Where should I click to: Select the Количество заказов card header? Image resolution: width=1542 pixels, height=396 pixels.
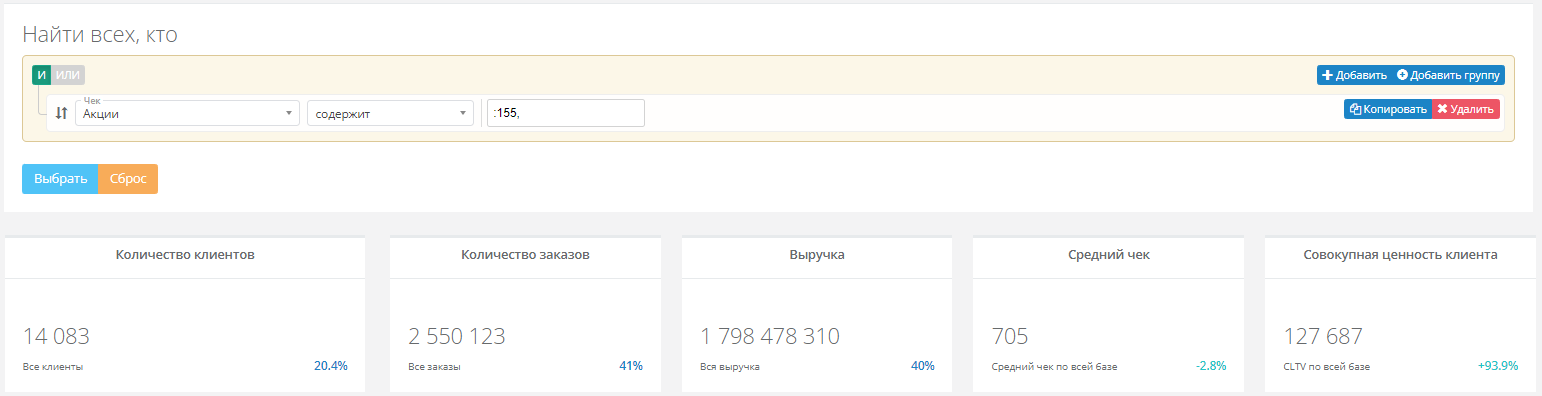coord(525,255)
